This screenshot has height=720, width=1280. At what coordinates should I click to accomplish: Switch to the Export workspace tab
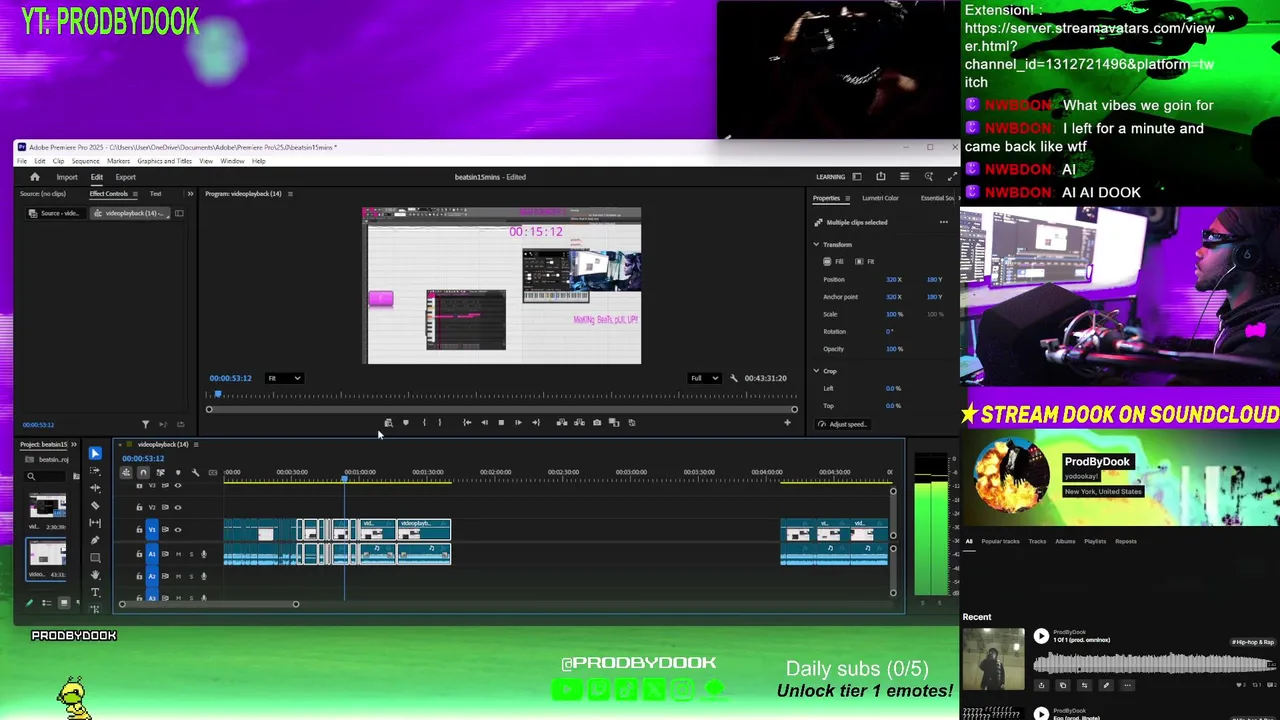coord(125,177)
